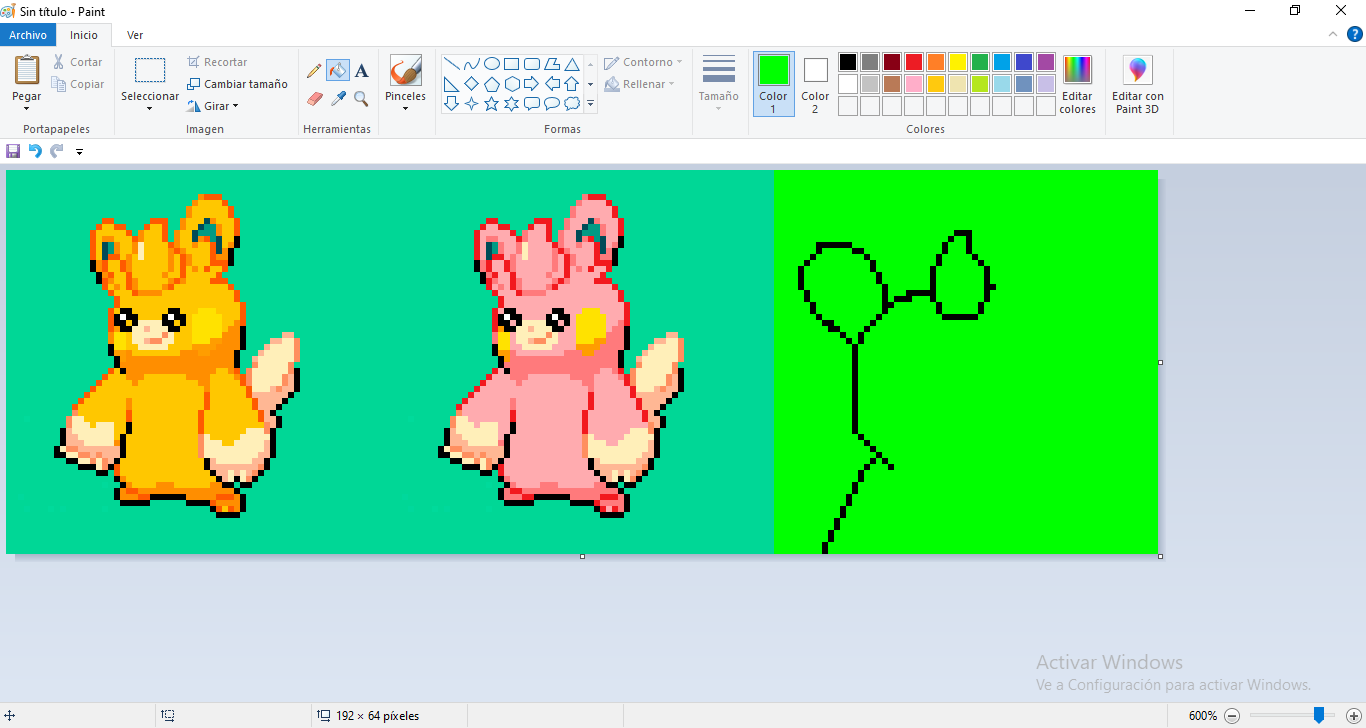This screenshot has height=728, width=1366.
Task: Switch active slot to Color 2
Action: [815, 84]
